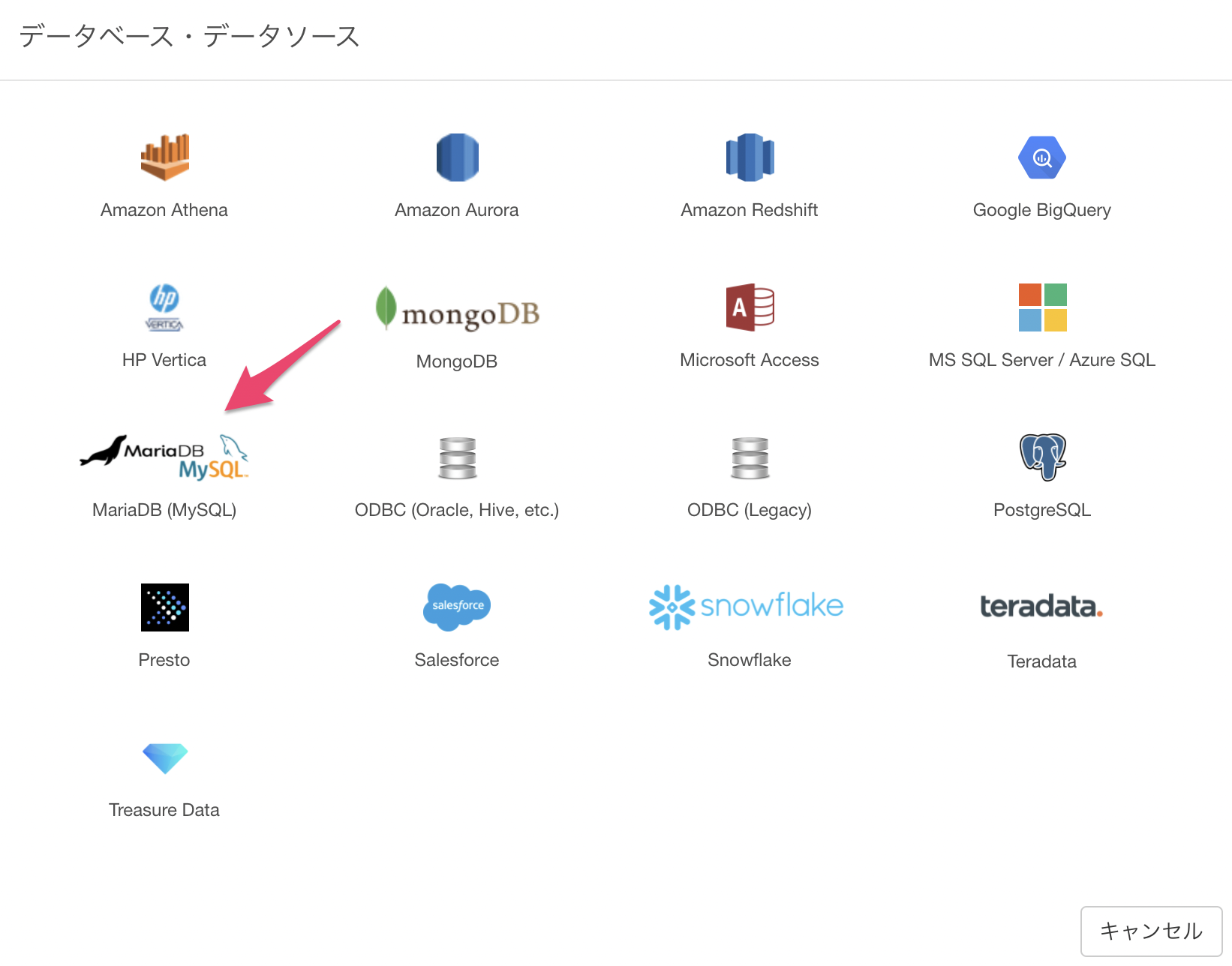Select the database icon above ODBC (Oracle, Hive, etc.)
This screenshot has width=1232, height=966.
[x=458, y=457]
